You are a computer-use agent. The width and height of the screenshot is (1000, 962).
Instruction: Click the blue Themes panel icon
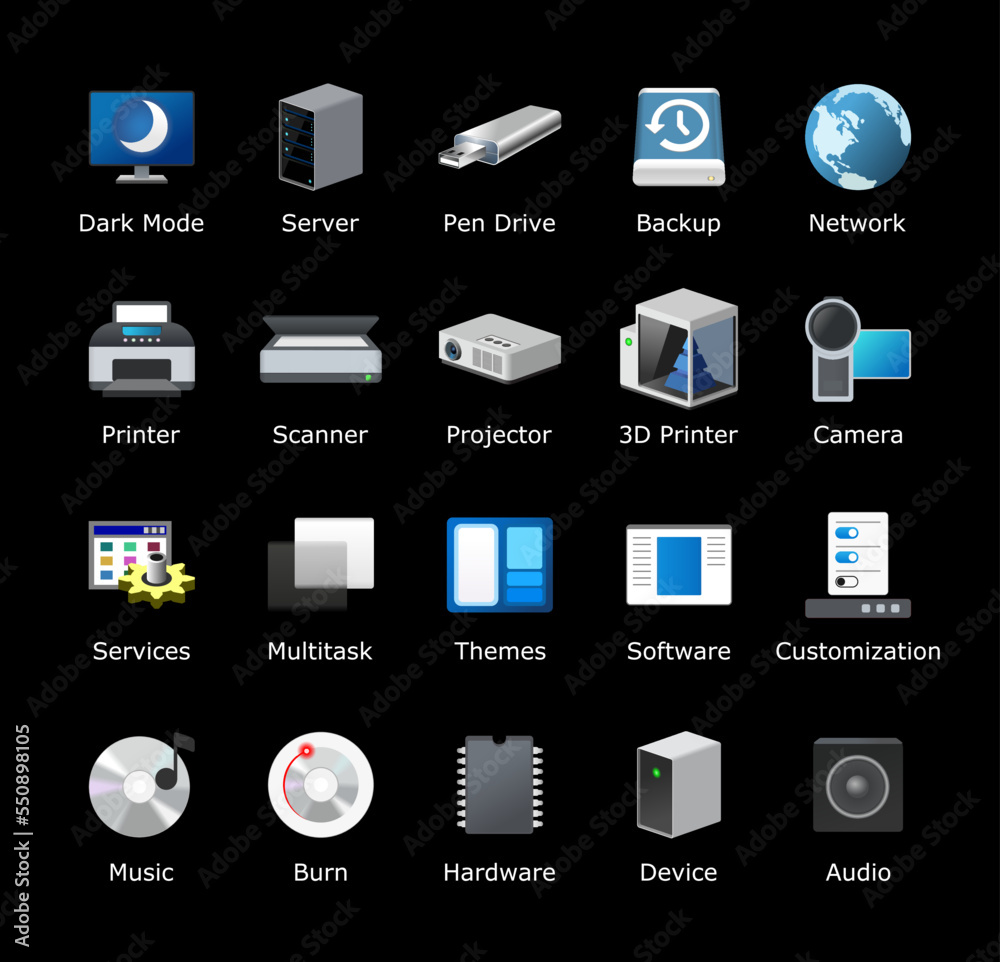click(x=499, y=565)
